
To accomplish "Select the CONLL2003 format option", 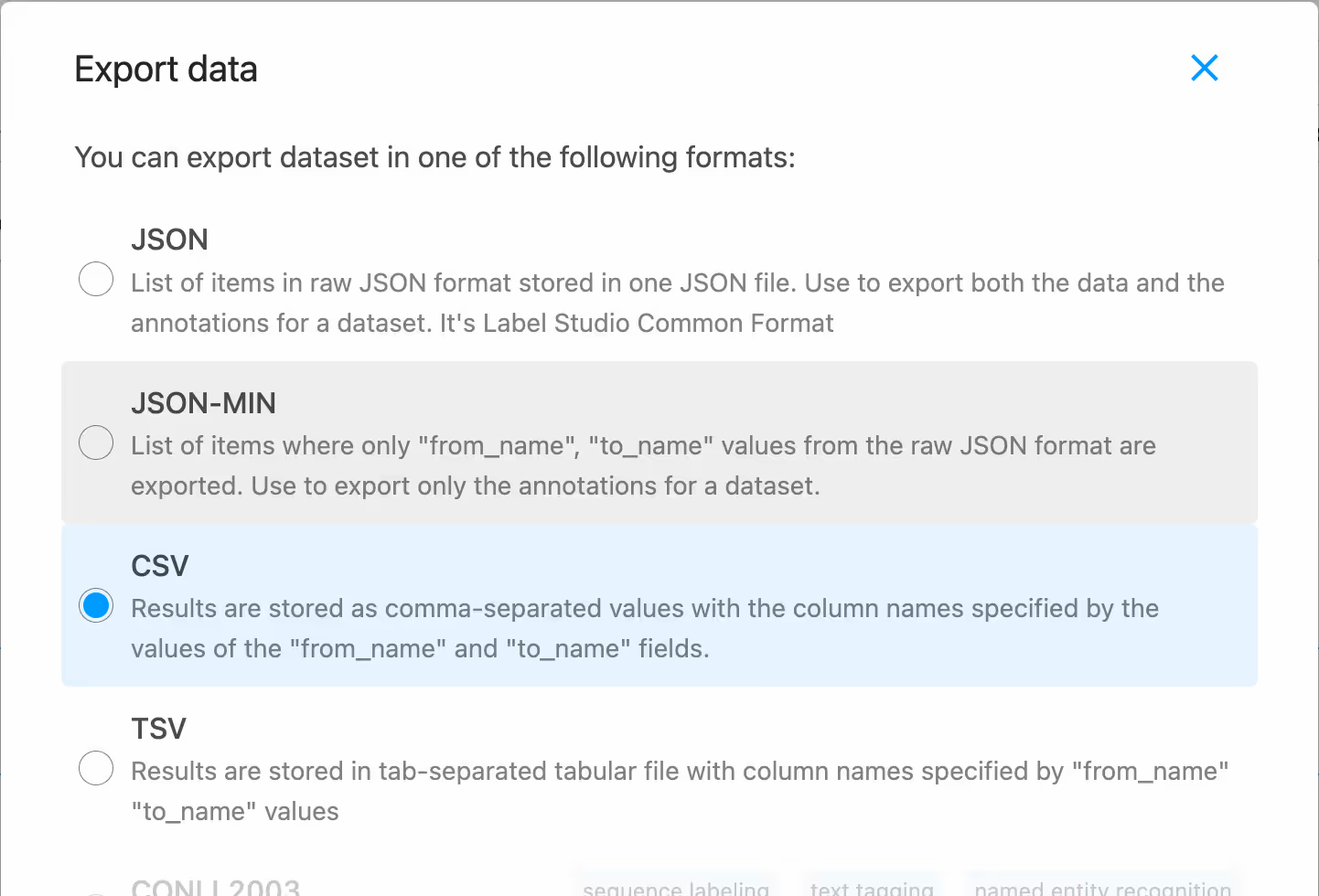I will 216,888.
